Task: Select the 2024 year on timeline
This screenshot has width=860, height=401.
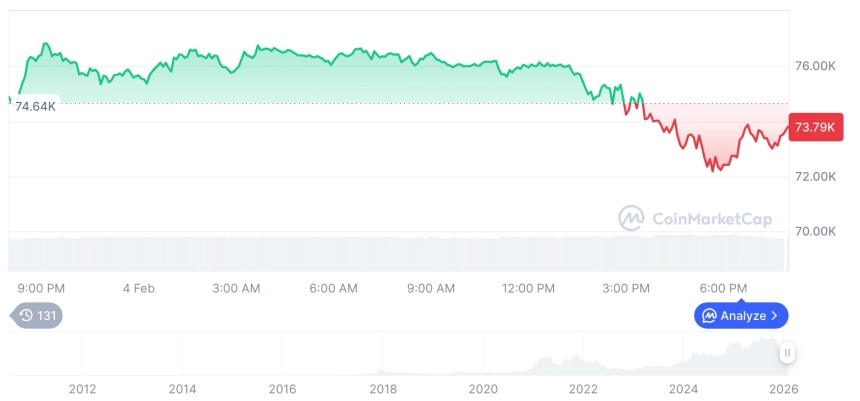Action: 683,388
